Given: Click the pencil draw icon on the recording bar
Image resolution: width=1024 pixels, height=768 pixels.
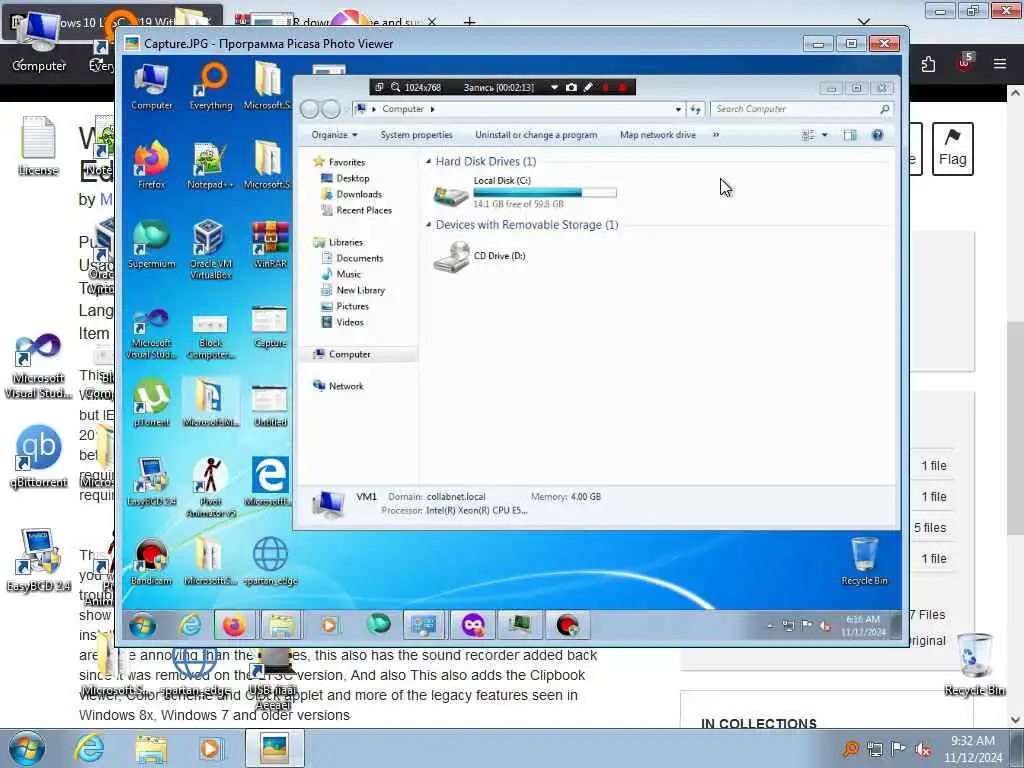Looking at the screenshot, I should click(x=588, y=87).
